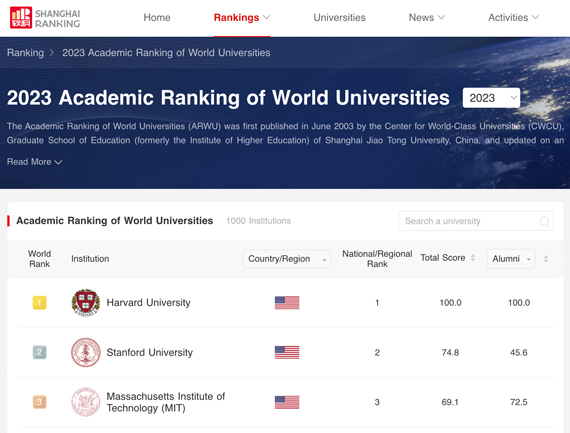Click the ShanghaiRanking logo

pos(45,18)
